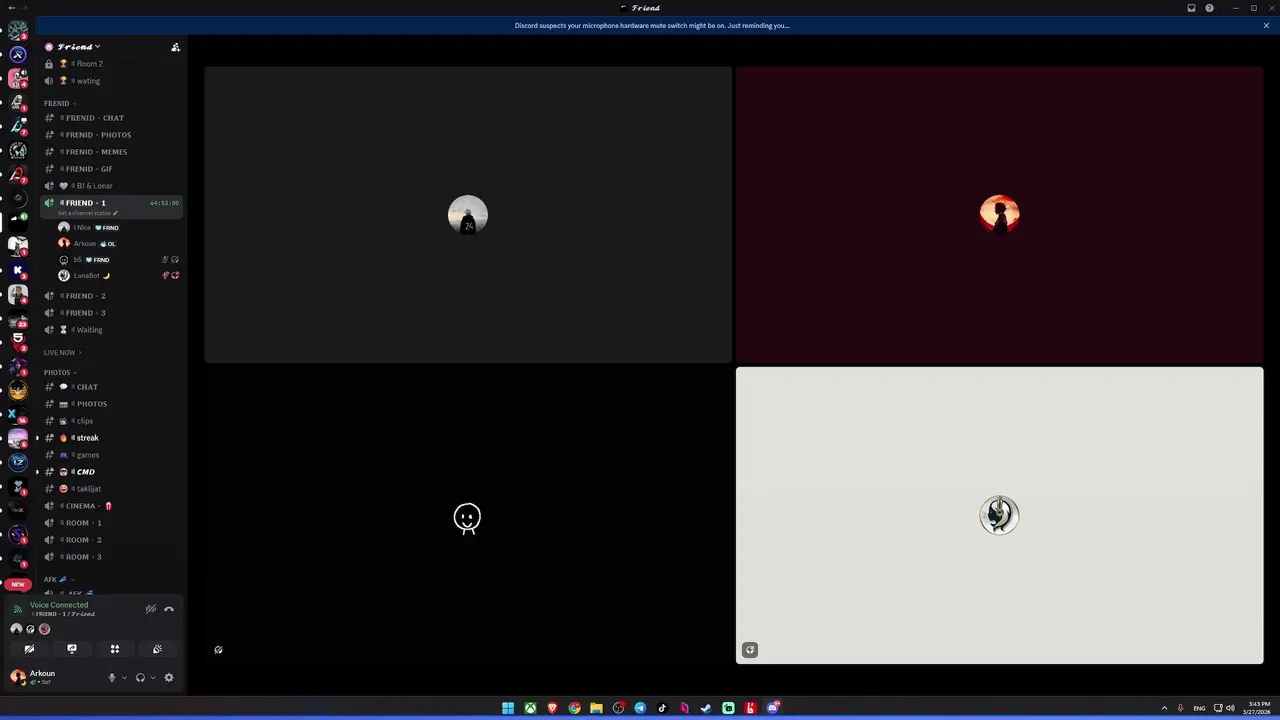
Task: Open headphone output options chevron
Action: 152,678
